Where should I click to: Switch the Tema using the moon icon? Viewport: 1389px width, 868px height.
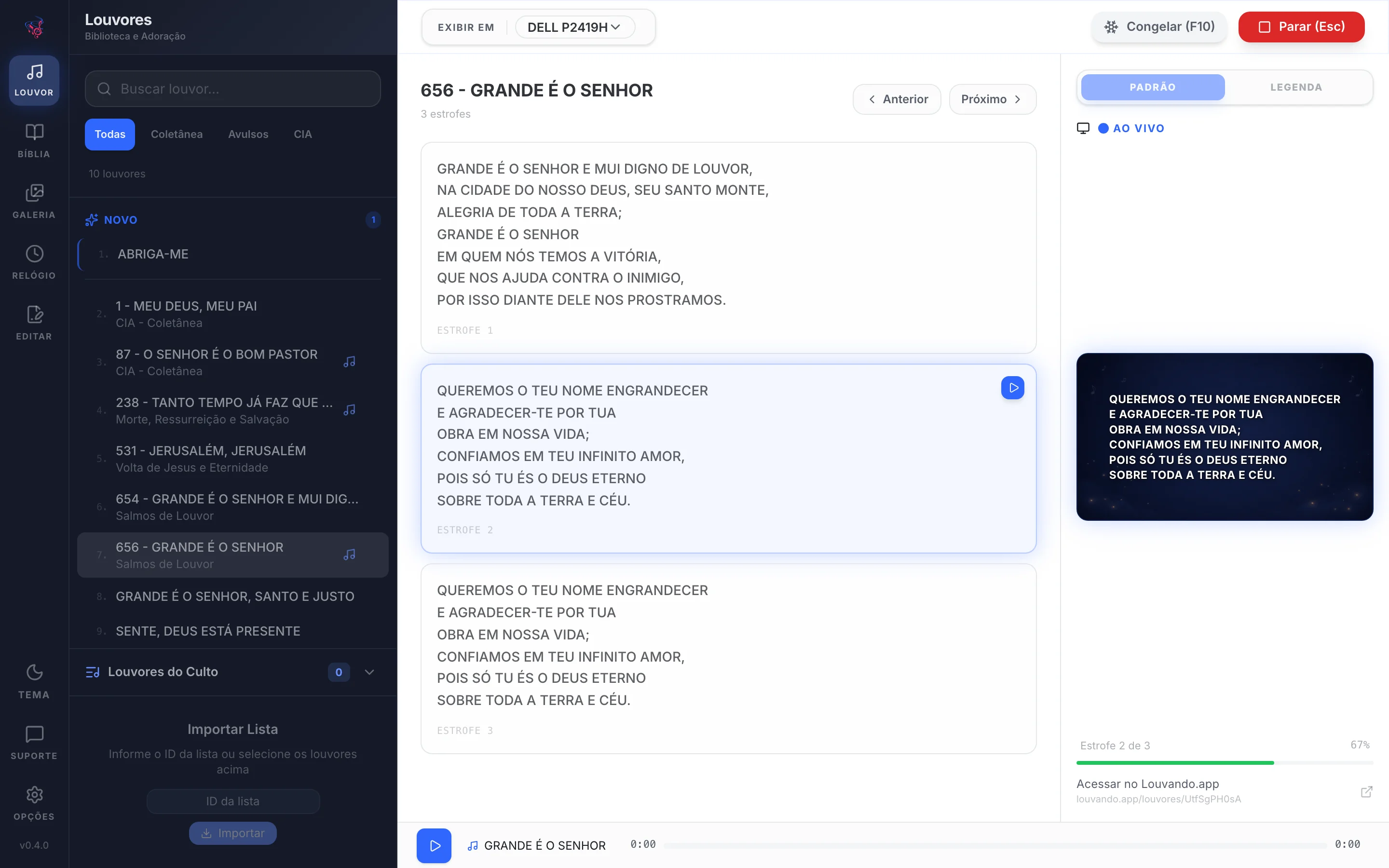coord(34,682)
